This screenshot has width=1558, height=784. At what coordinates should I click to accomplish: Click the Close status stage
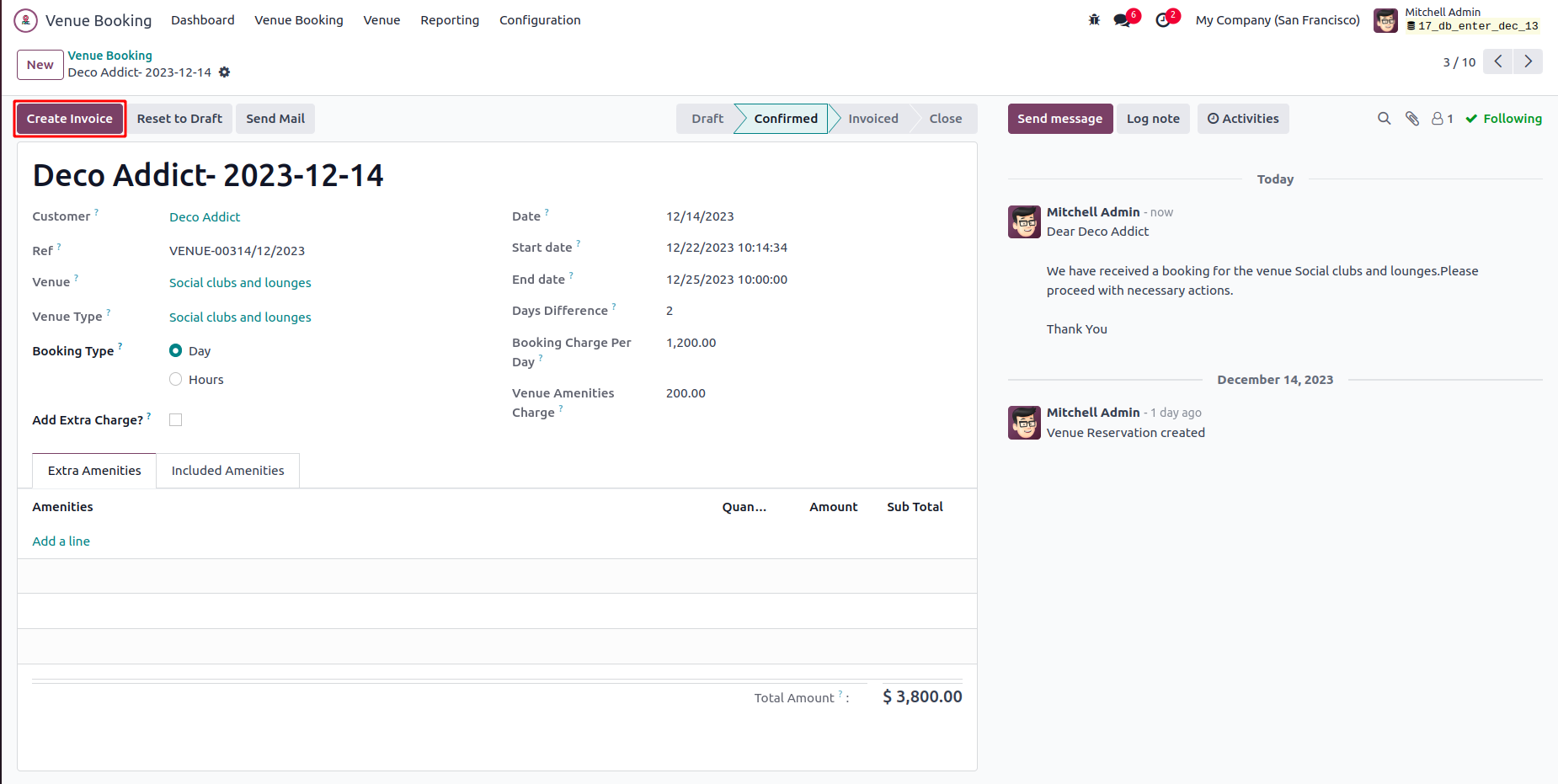945,119
